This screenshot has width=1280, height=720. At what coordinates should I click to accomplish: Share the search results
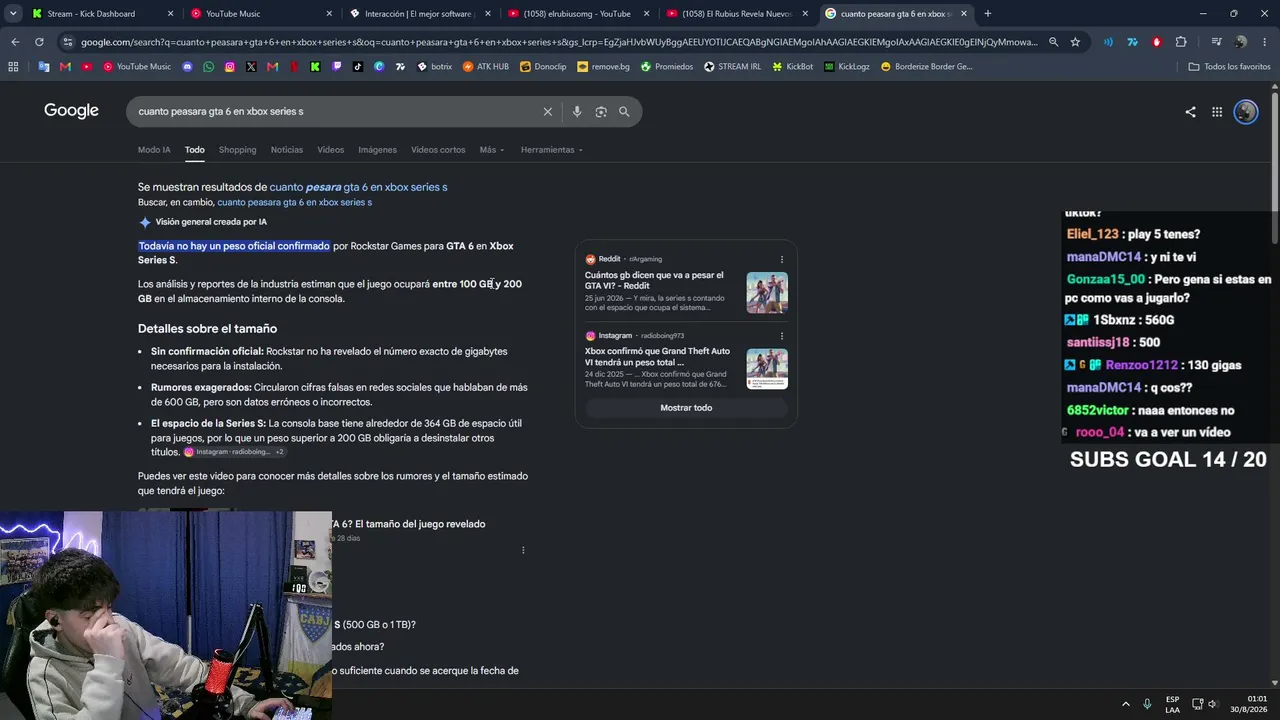[1190, 112]
